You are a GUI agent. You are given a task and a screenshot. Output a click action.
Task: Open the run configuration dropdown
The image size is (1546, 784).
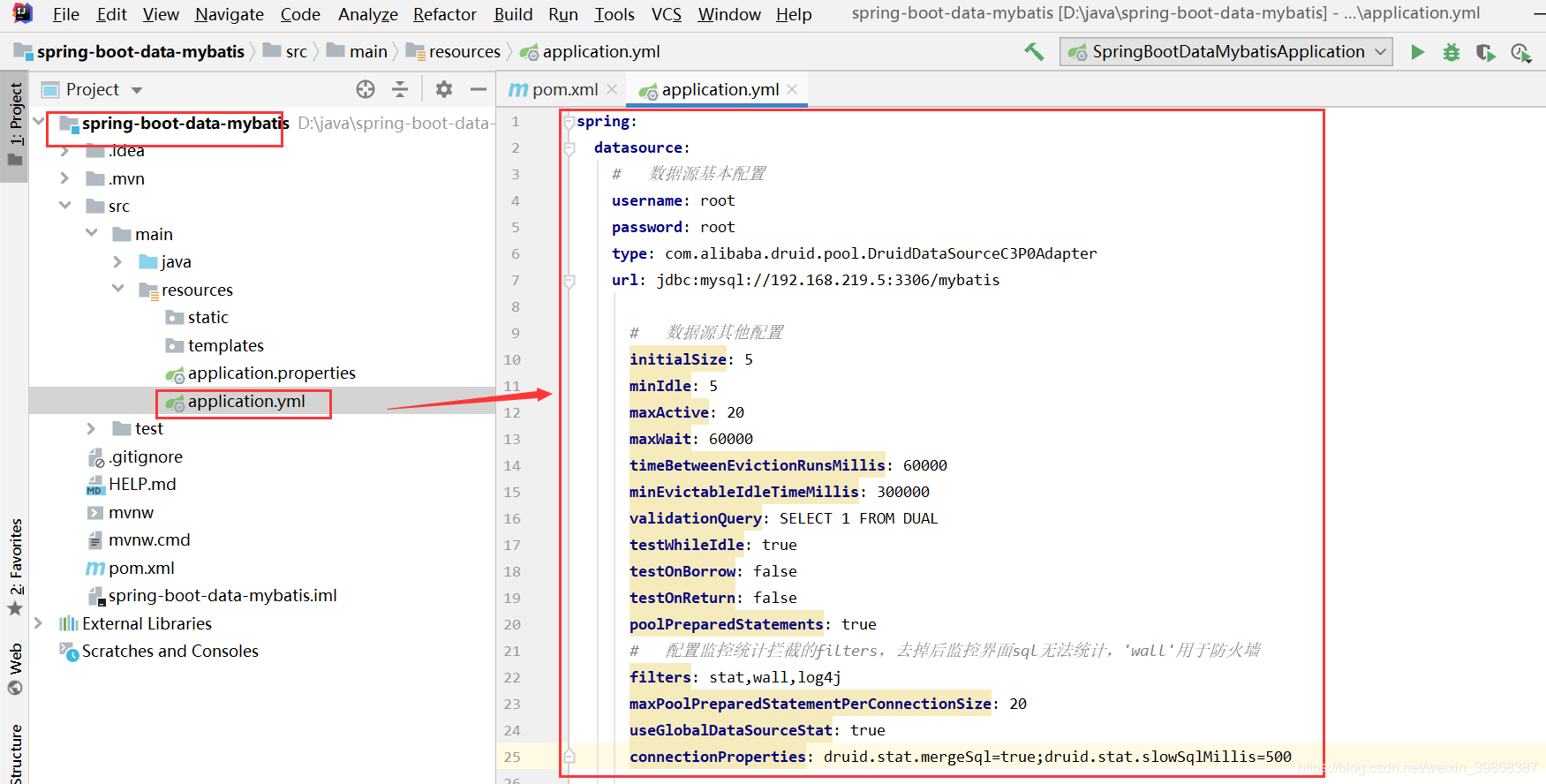(x=1226, y=52)
